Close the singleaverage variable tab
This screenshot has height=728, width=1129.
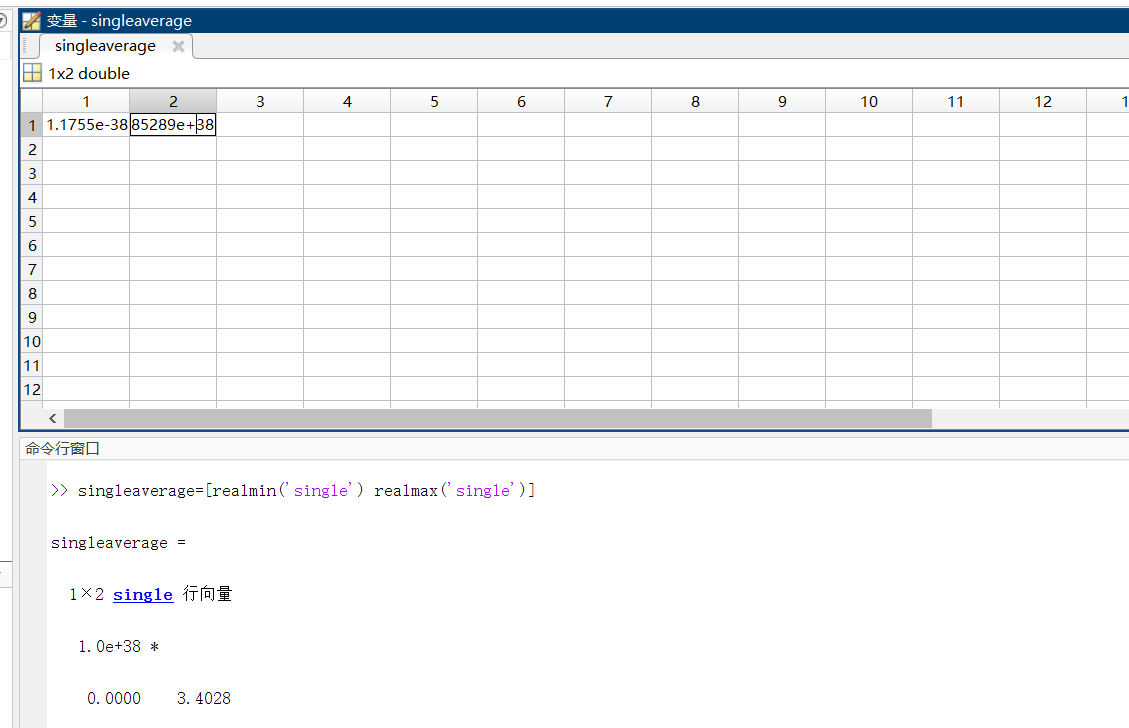pyautogui.click(x=179, y=46)
